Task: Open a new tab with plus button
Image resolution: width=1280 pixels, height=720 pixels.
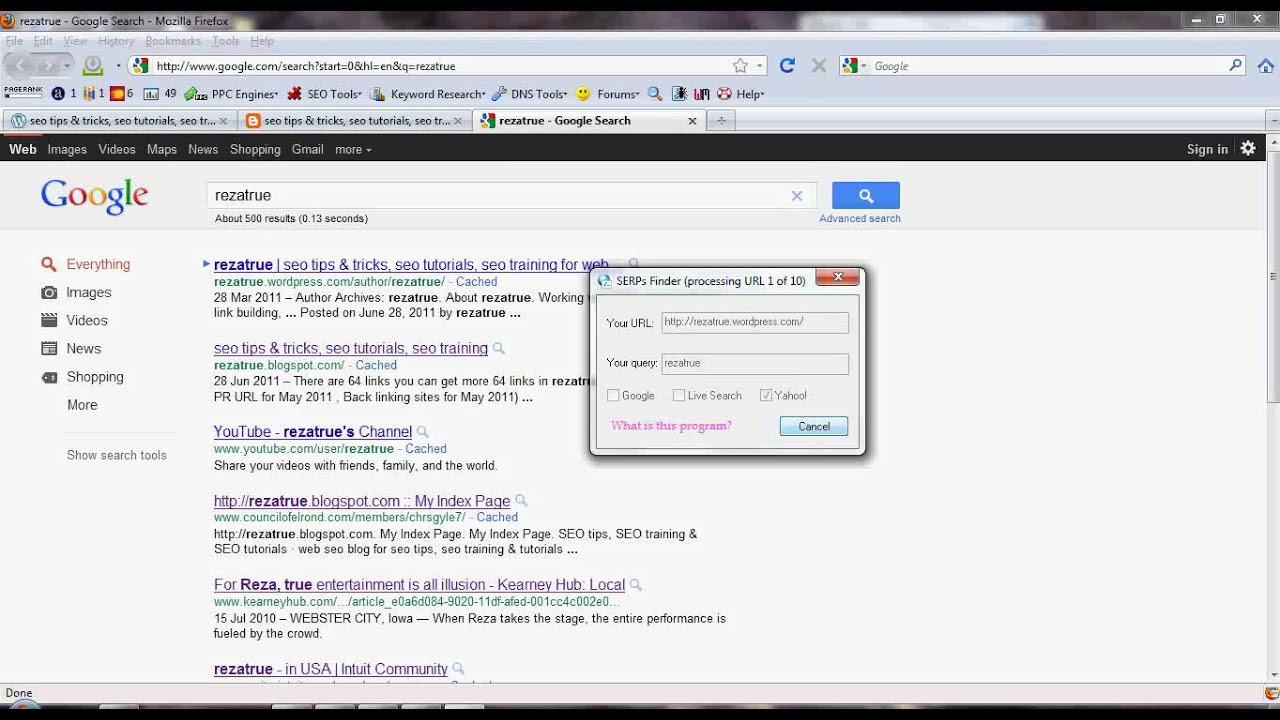Action: coord(720,120)
